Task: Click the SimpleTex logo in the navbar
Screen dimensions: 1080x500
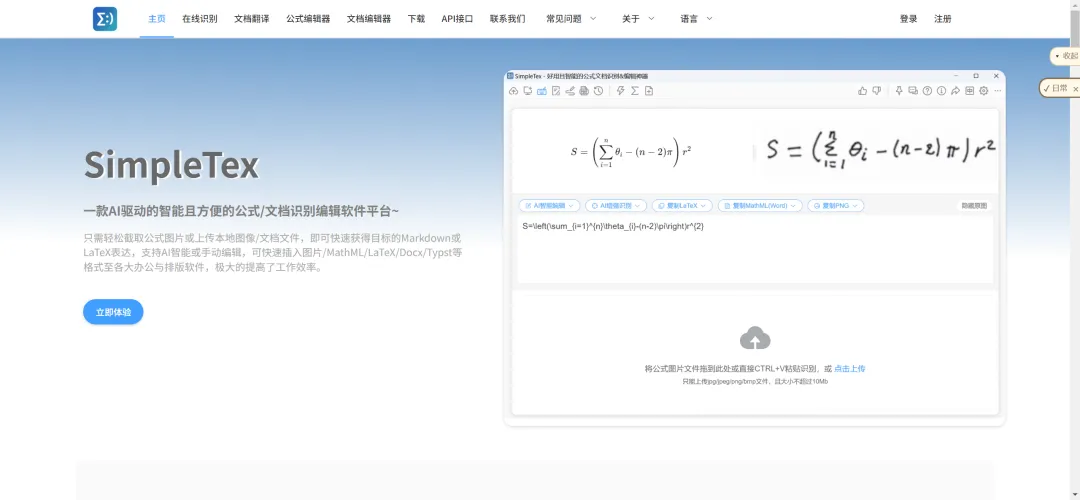Action: click(105, 19)
